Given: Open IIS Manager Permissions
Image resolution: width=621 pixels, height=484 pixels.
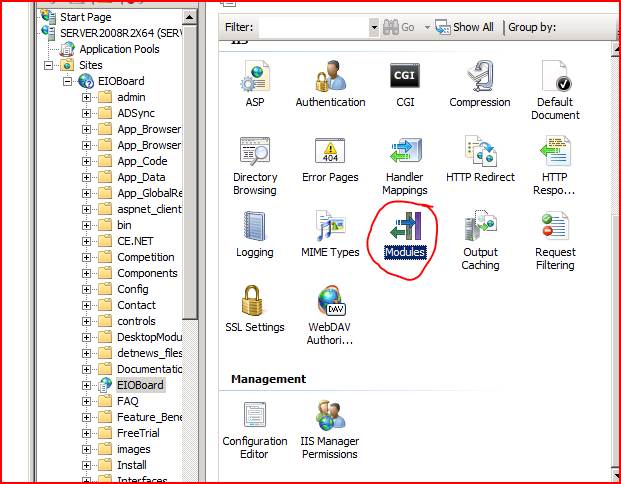Looking at the screenshot, I should 330,430.
